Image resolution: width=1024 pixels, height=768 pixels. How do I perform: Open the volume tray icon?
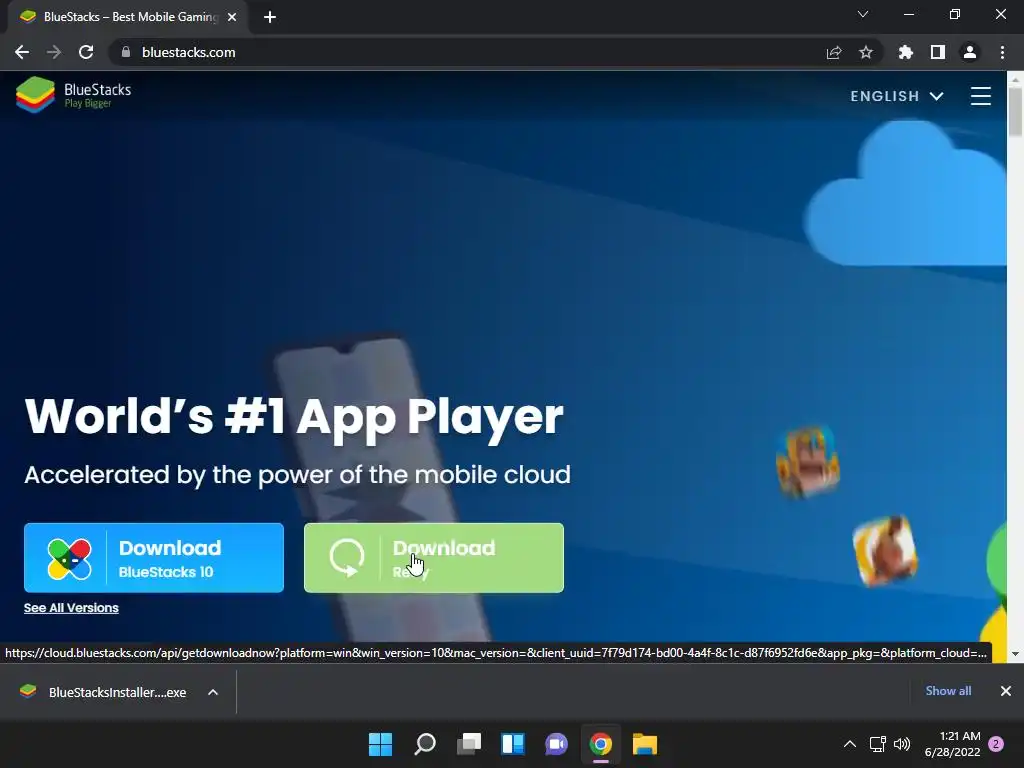pos(902,744)
